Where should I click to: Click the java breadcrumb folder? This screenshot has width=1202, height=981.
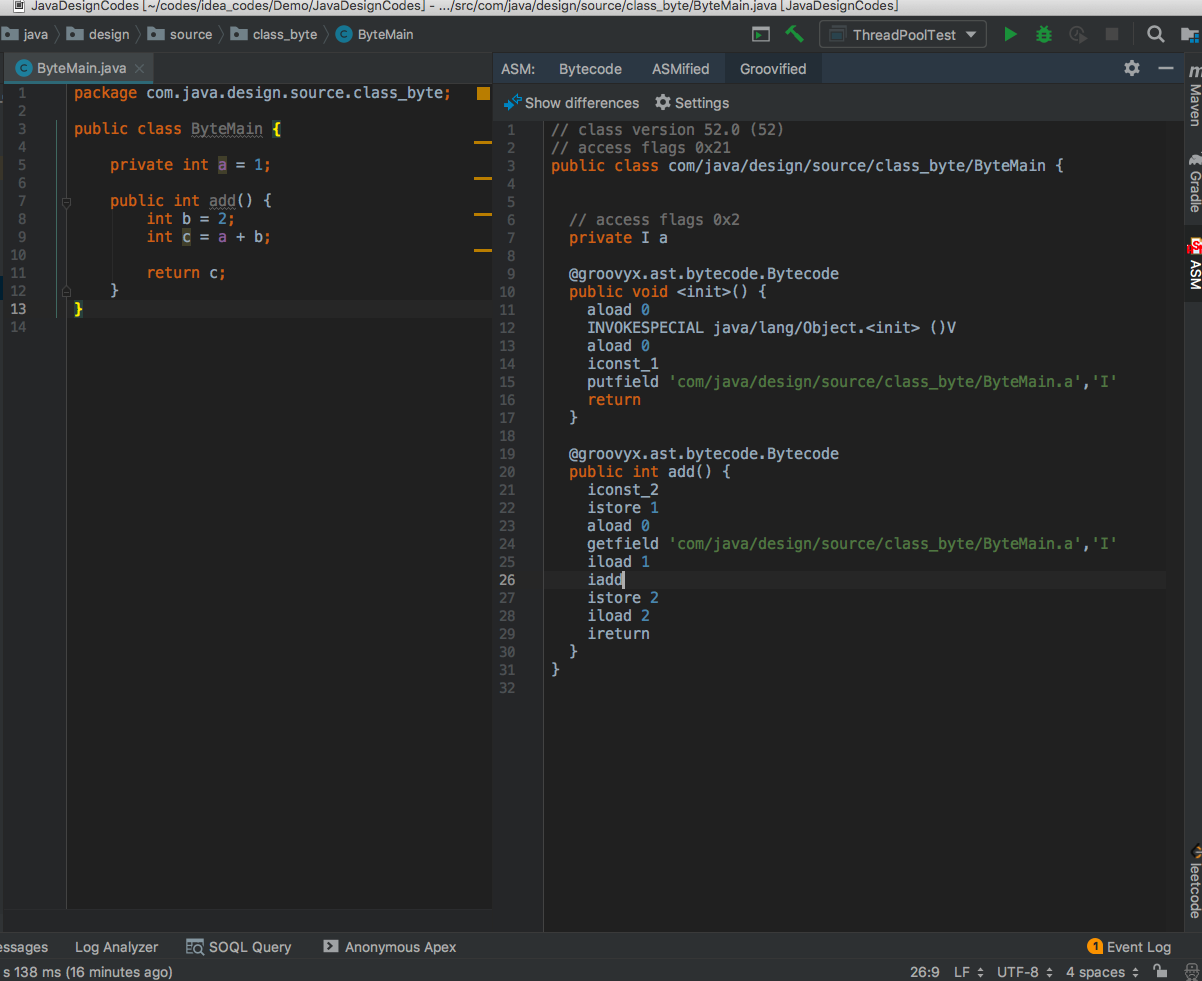point(25,34)
